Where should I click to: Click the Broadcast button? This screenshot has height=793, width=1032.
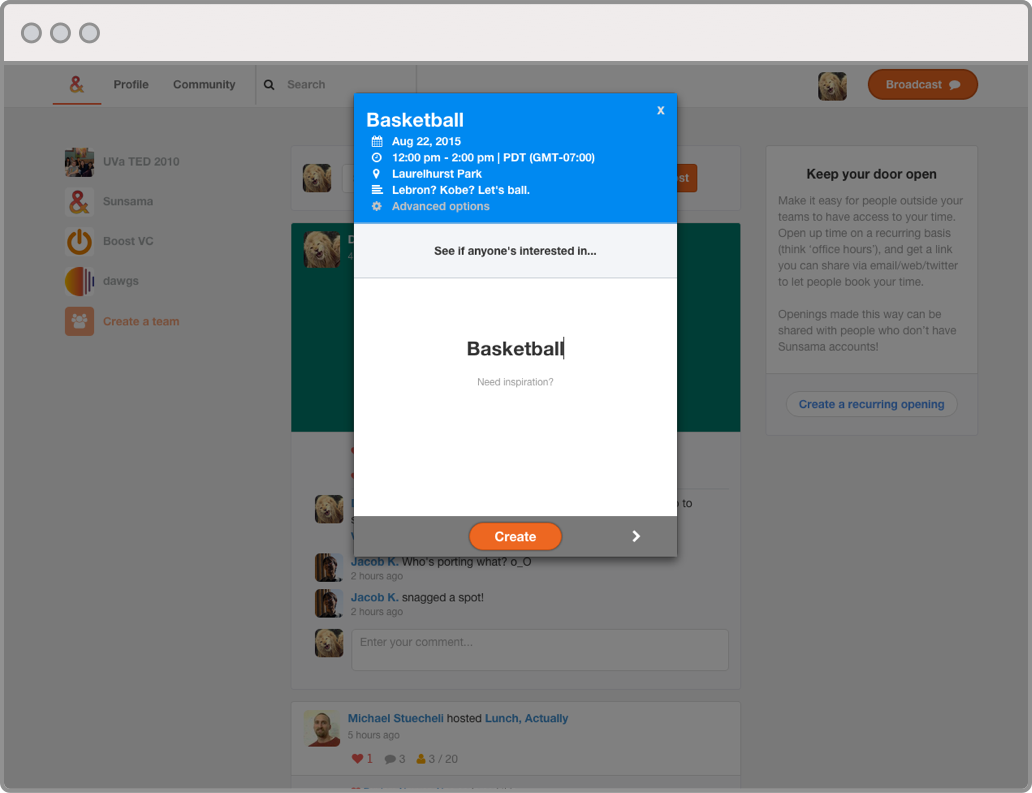tap(922, 85)
